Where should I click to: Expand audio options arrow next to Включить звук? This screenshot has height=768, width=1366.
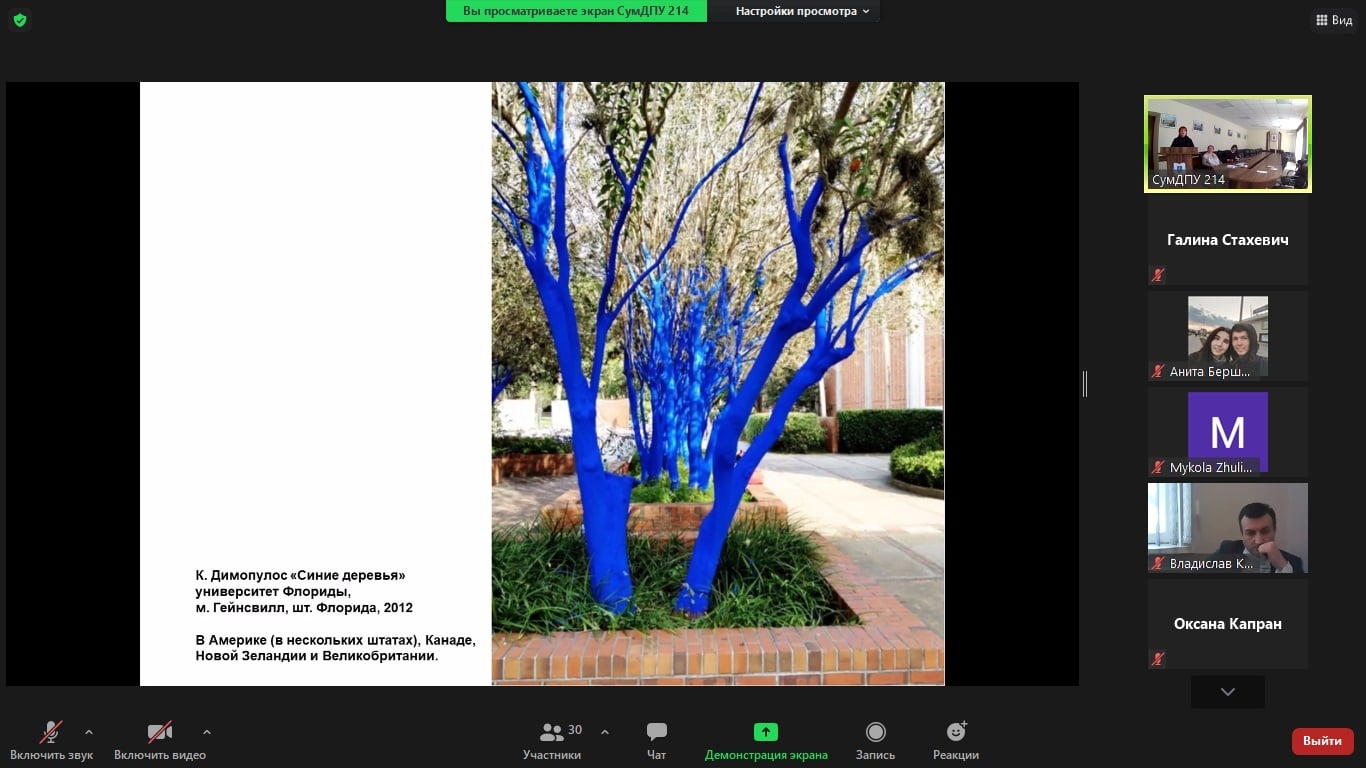(x=89, y=731)
